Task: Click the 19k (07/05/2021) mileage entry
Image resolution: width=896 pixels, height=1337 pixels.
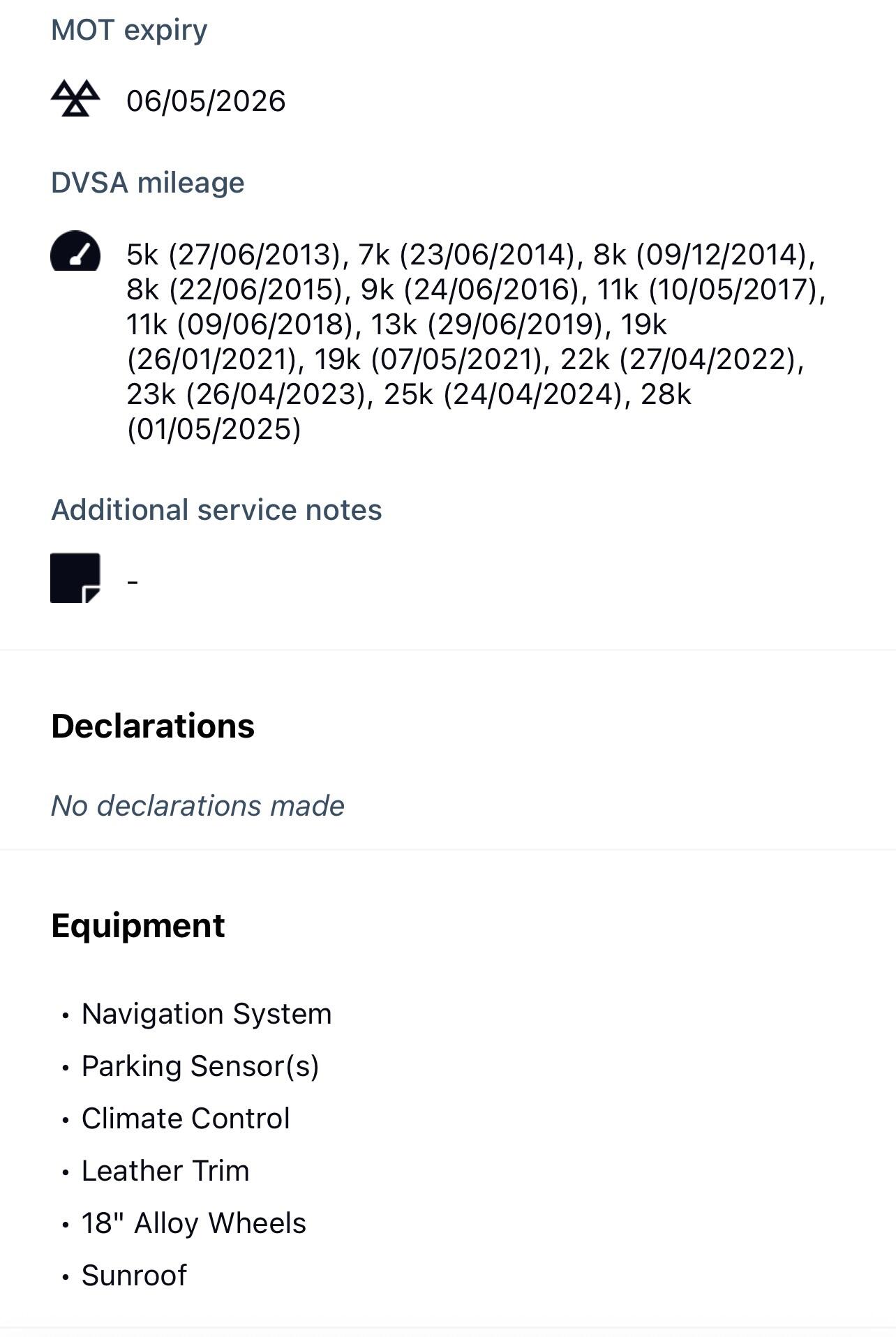Action: click(x=428, y=359)
